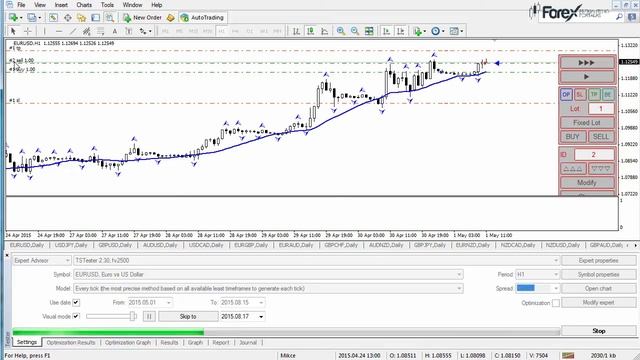Click the Modify expert button
640x360 pixels.
pyautogui.click(x=598, y=302)
